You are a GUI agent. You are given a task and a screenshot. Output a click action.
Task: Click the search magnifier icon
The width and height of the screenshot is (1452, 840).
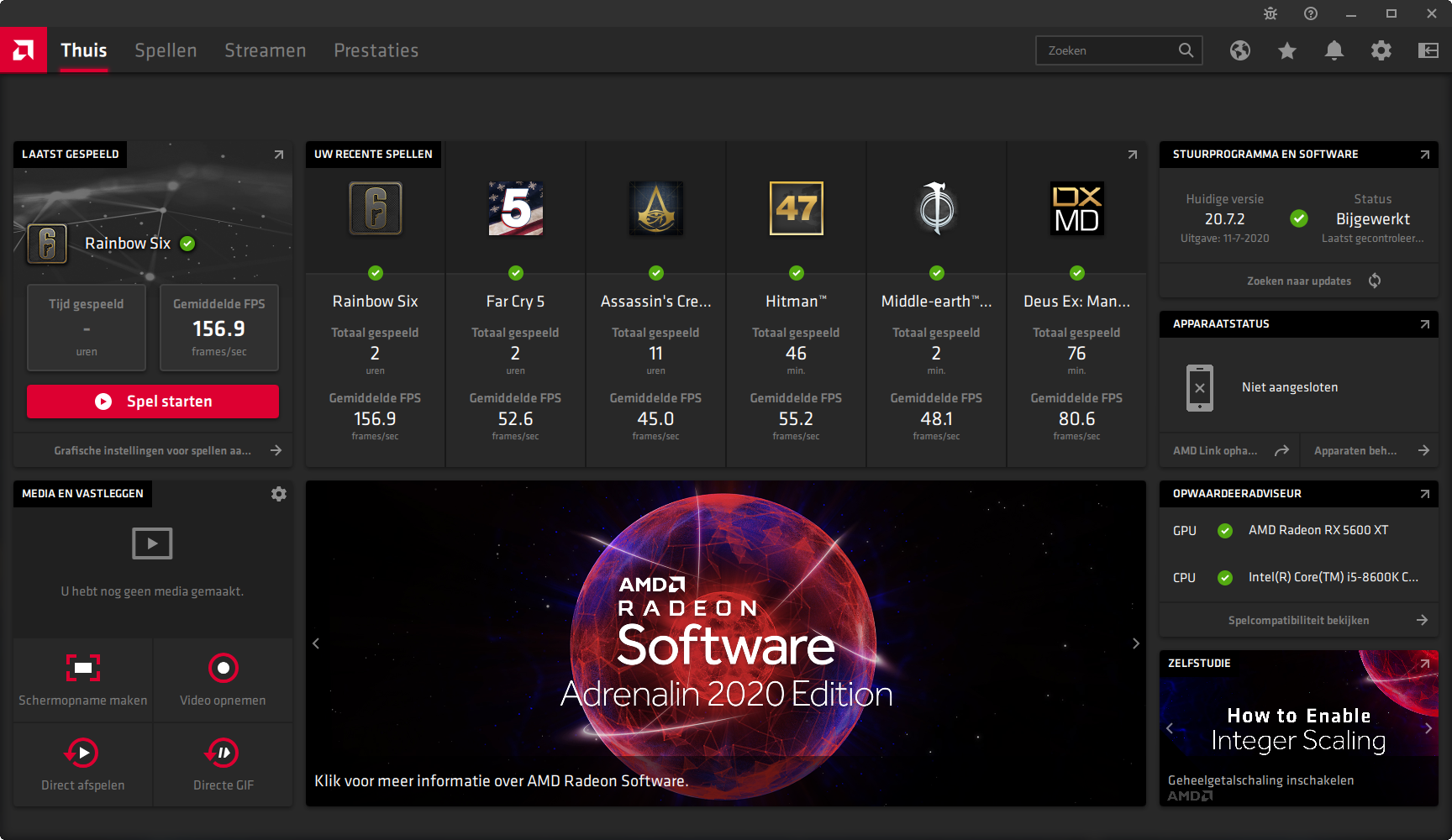click(x=1186, y=50)
